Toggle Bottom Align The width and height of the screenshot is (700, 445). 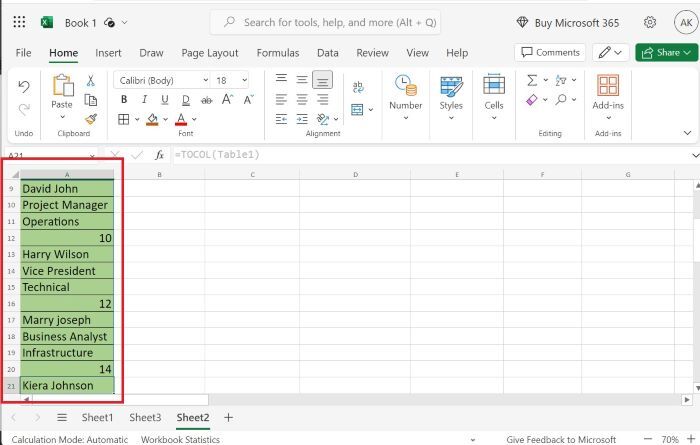(322, 80)
